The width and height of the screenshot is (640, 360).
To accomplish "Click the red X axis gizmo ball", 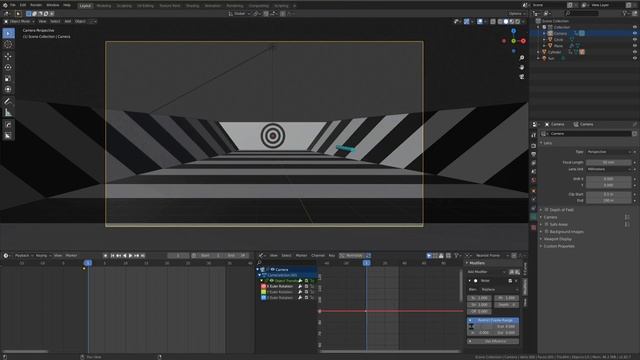I will coord(523,41).
